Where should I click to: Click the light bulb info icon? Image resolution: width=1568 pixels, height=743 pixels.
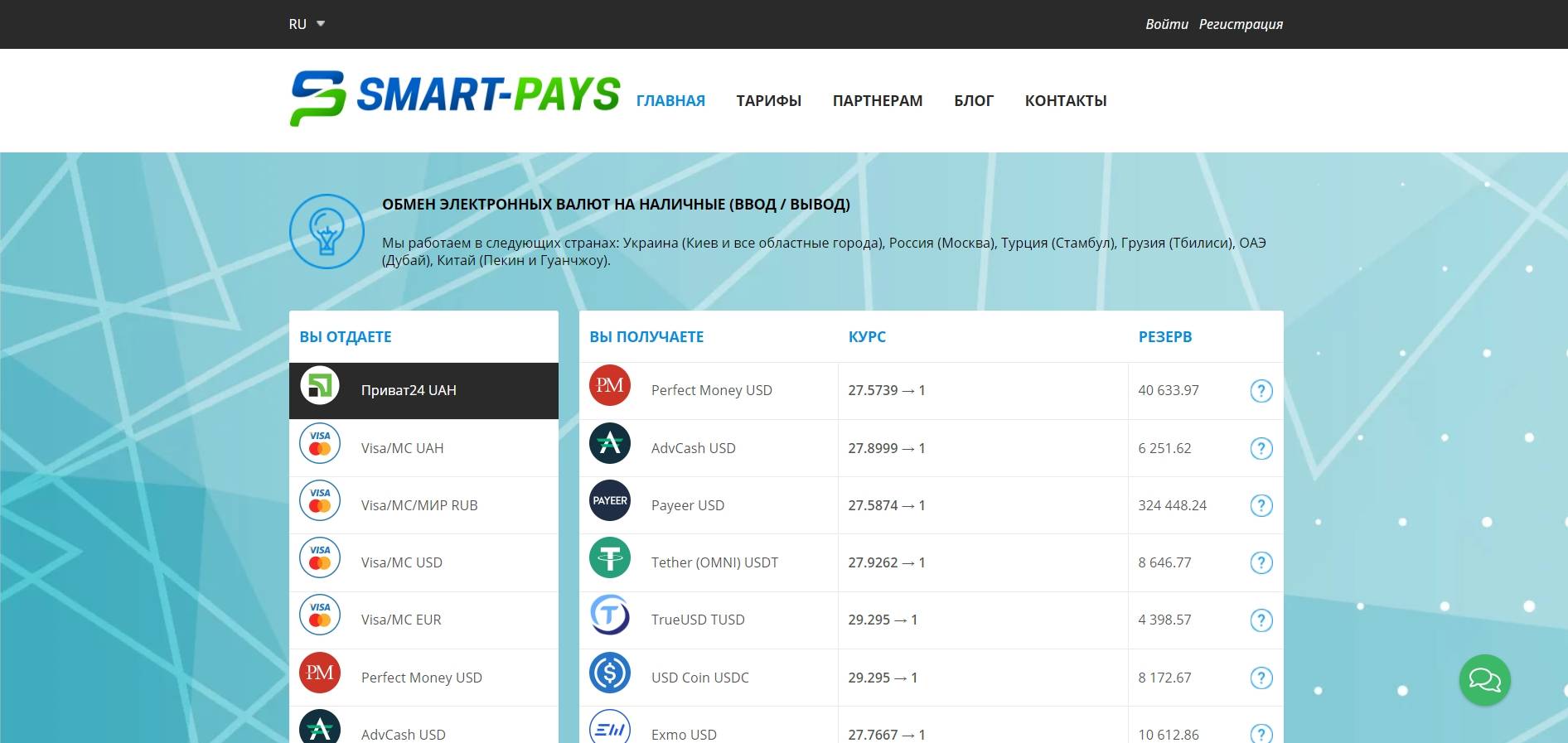click(x=327, y=231)
